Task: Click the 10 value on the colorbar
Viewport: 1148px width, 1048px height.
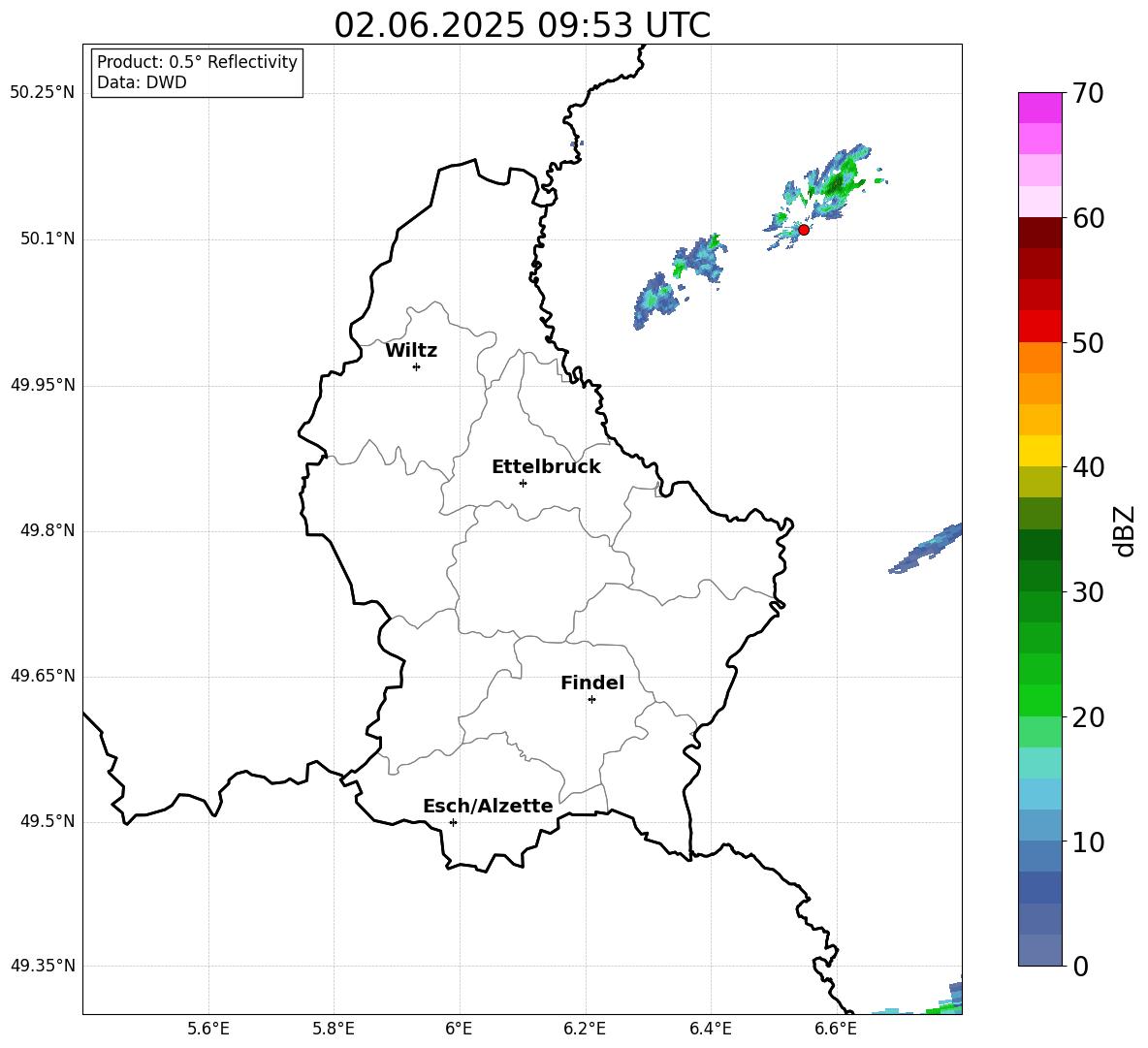Action: [1088, 842]
